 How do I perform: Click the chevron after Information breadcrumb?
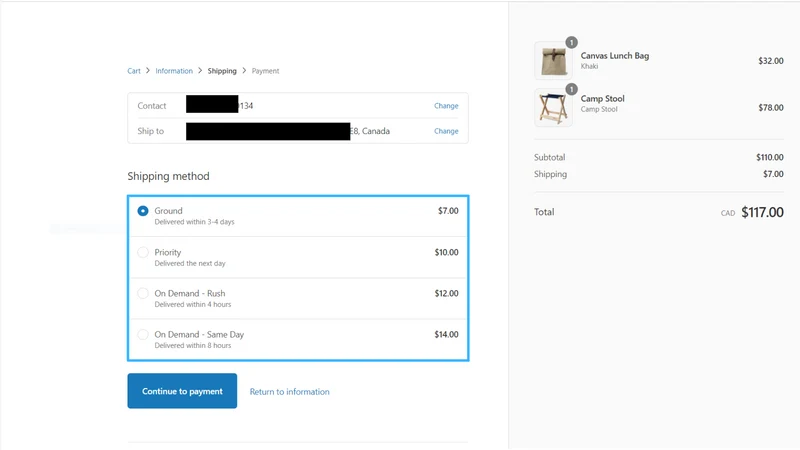200,70
